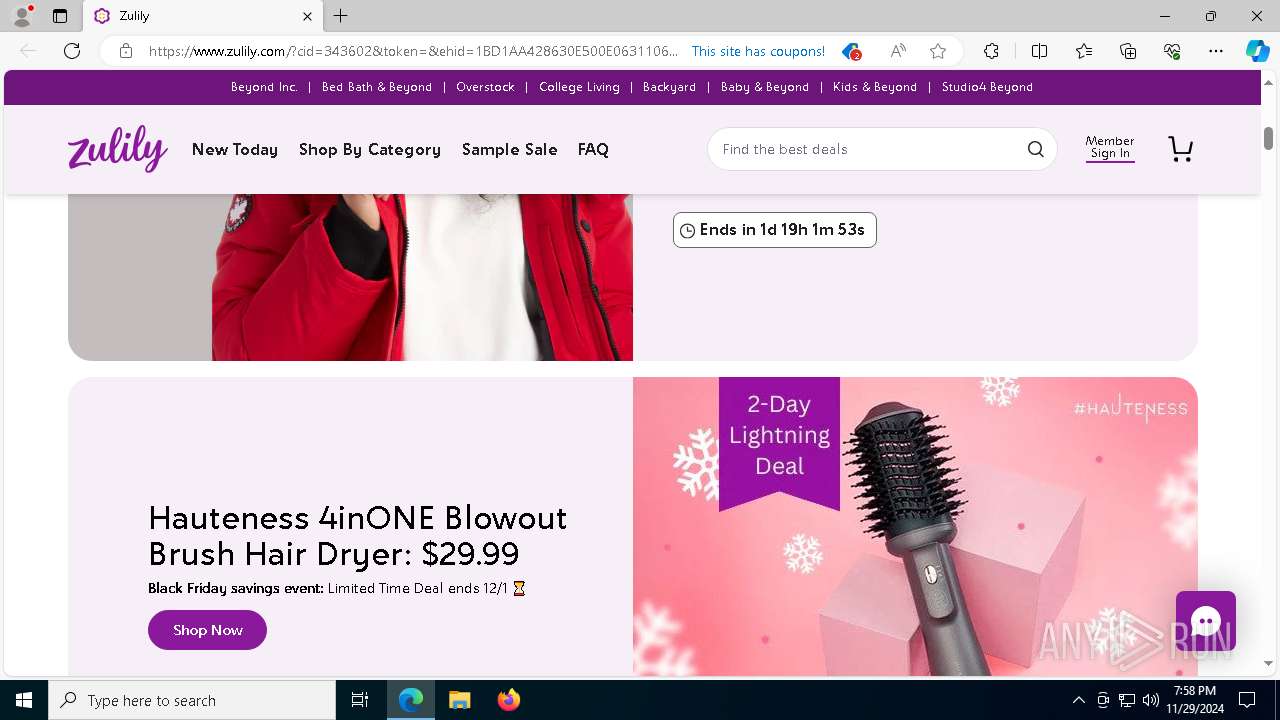Click the Zulily logo

click(x=118, y=149)
